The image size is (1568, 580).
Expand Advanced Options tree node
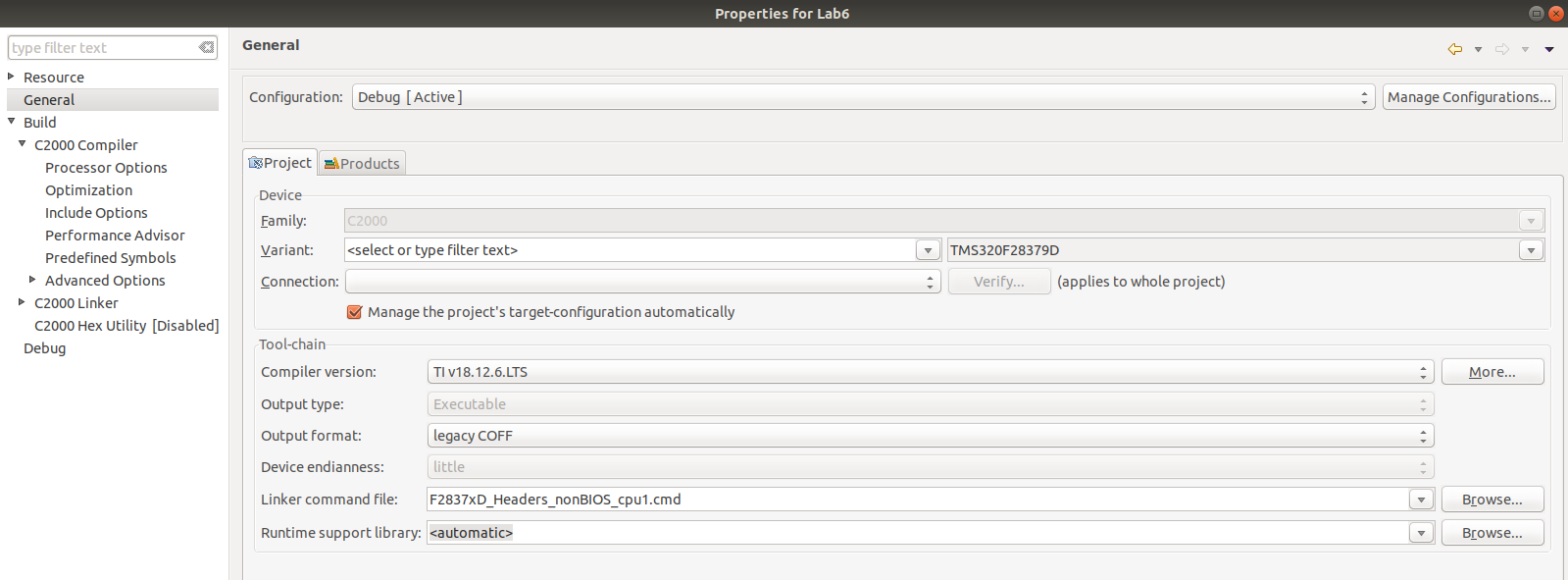click(x=32, y=280)
